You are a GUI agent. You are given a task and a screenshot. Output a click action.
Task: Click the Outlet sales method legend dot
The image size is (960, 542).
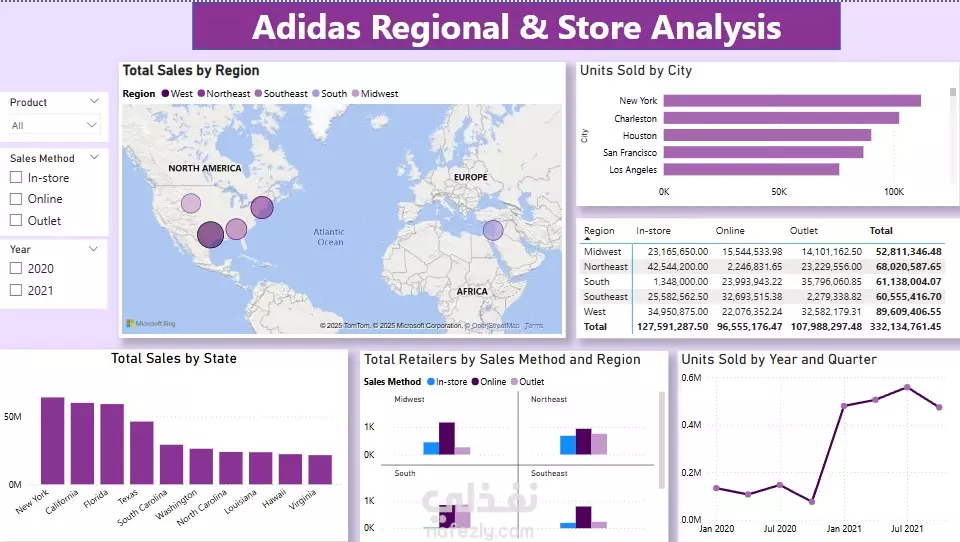tap(514, 382)
